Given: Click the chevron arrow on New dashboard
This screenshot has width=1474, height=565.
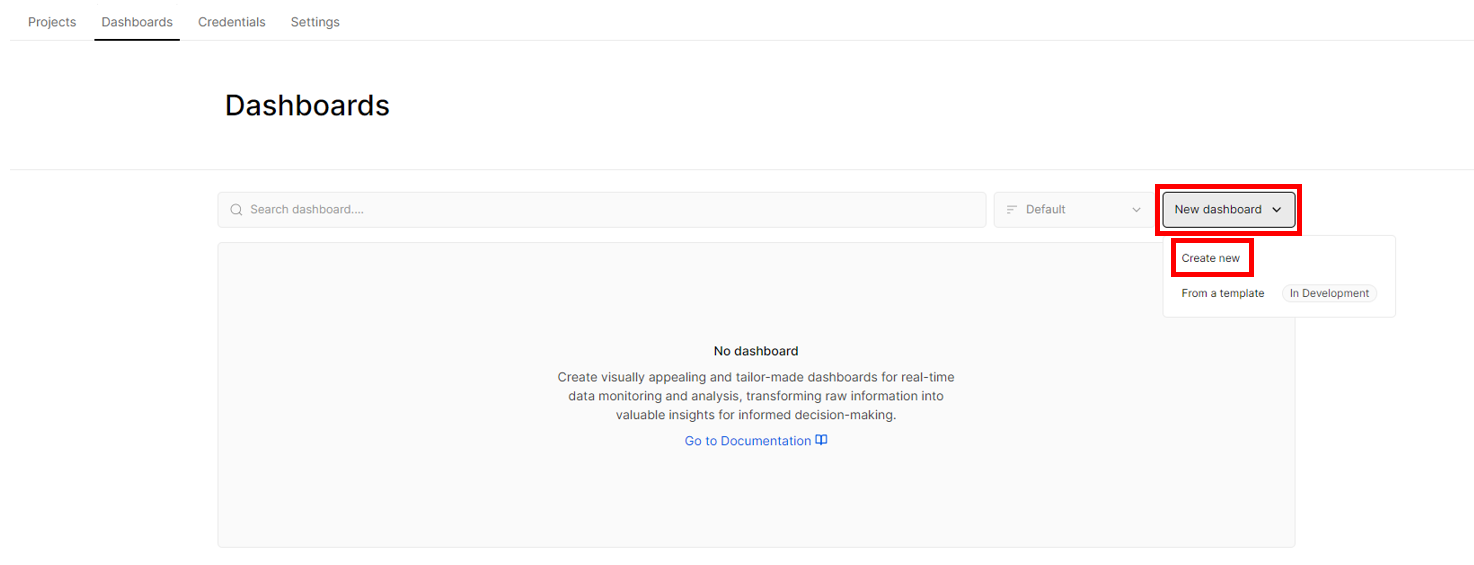Looking at the screenshot, I should click(1276, 210).
